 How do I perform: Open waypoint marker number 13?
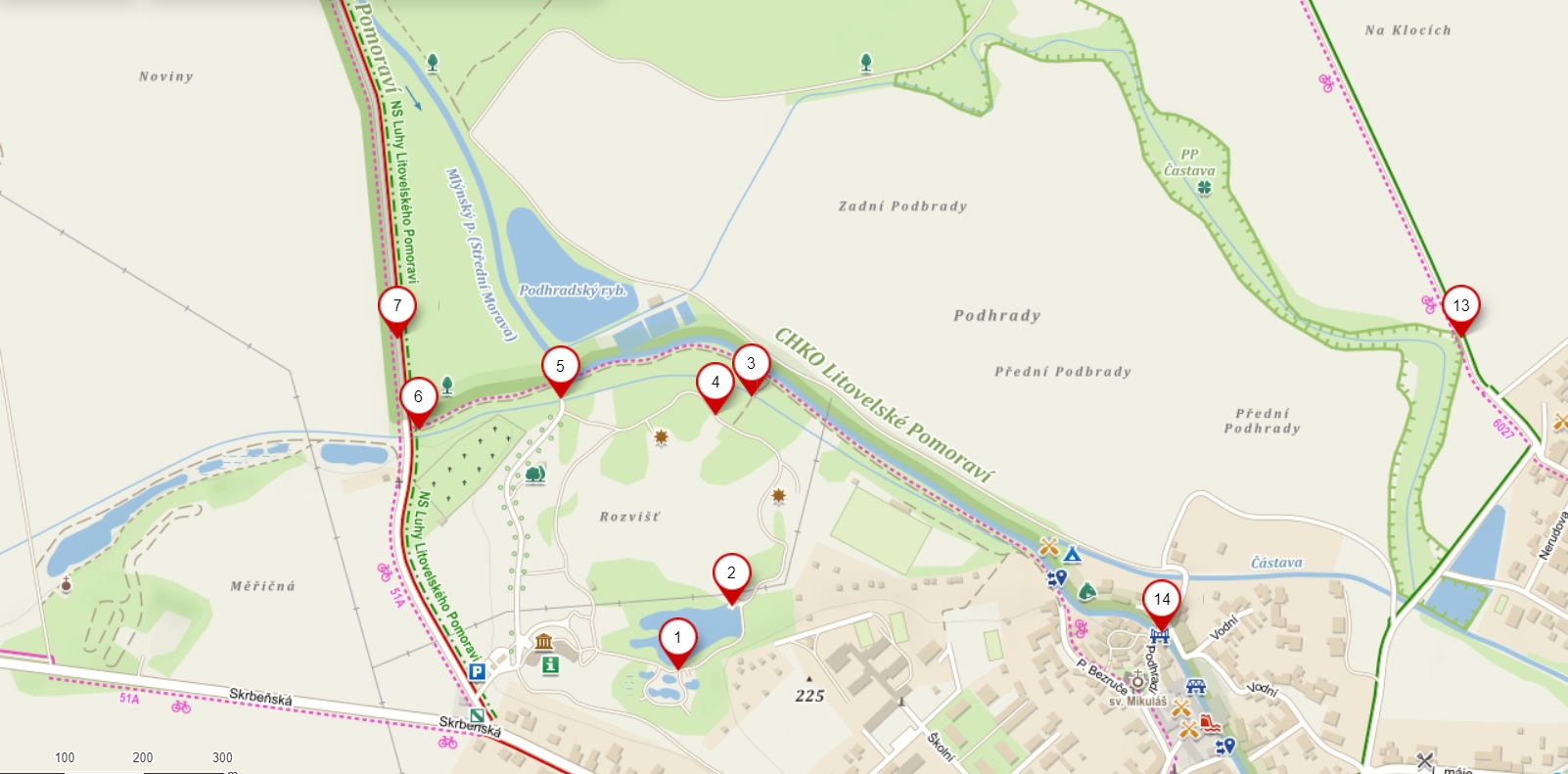(1460, 310)
